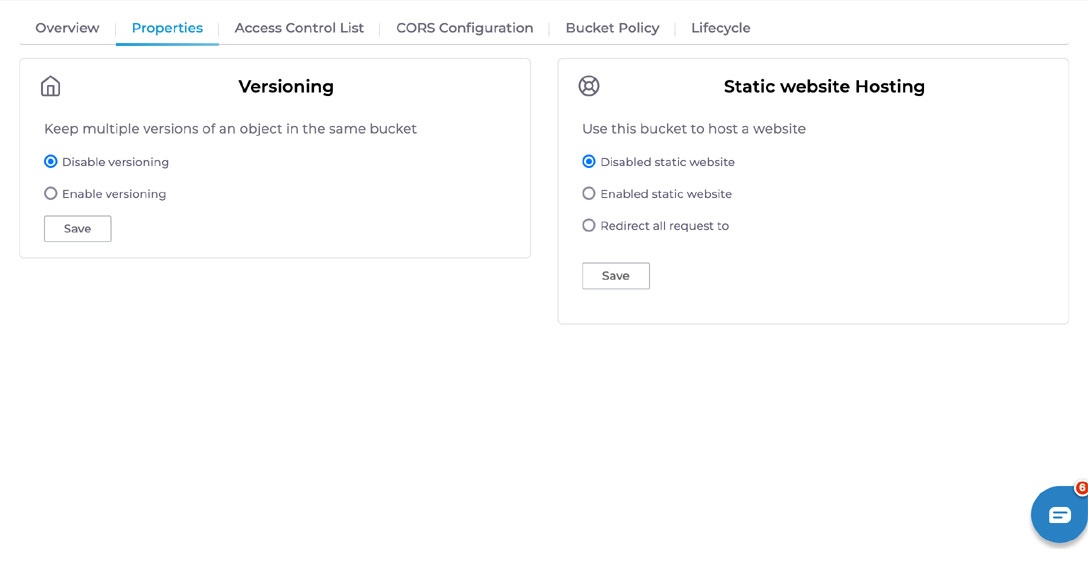
Task: Select Disabled static website option
Action: [x=589, y=162]
